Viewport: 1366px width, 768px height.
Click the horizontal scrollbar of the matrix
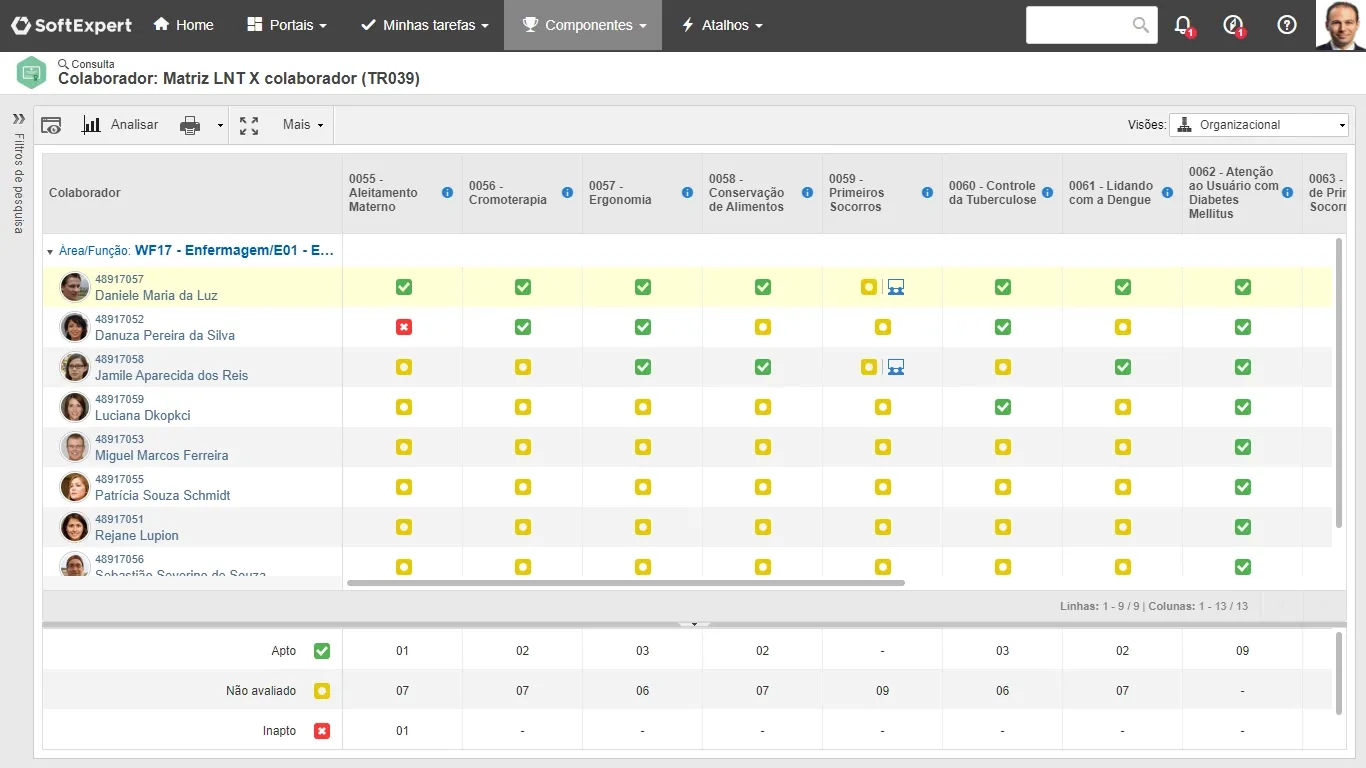625,582
